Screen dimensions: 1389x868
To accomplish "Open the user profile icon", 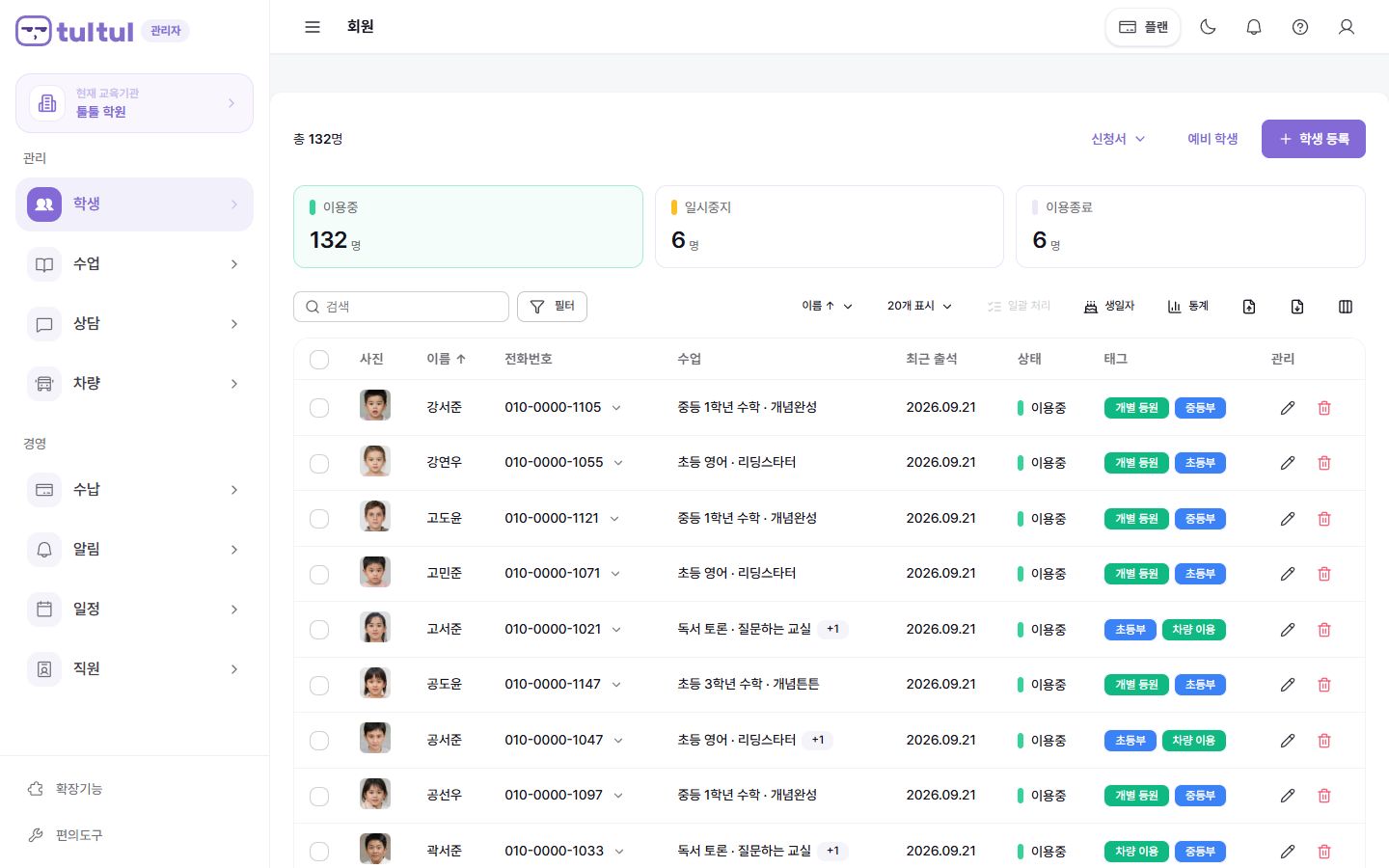I will [x=1347, y=27].
